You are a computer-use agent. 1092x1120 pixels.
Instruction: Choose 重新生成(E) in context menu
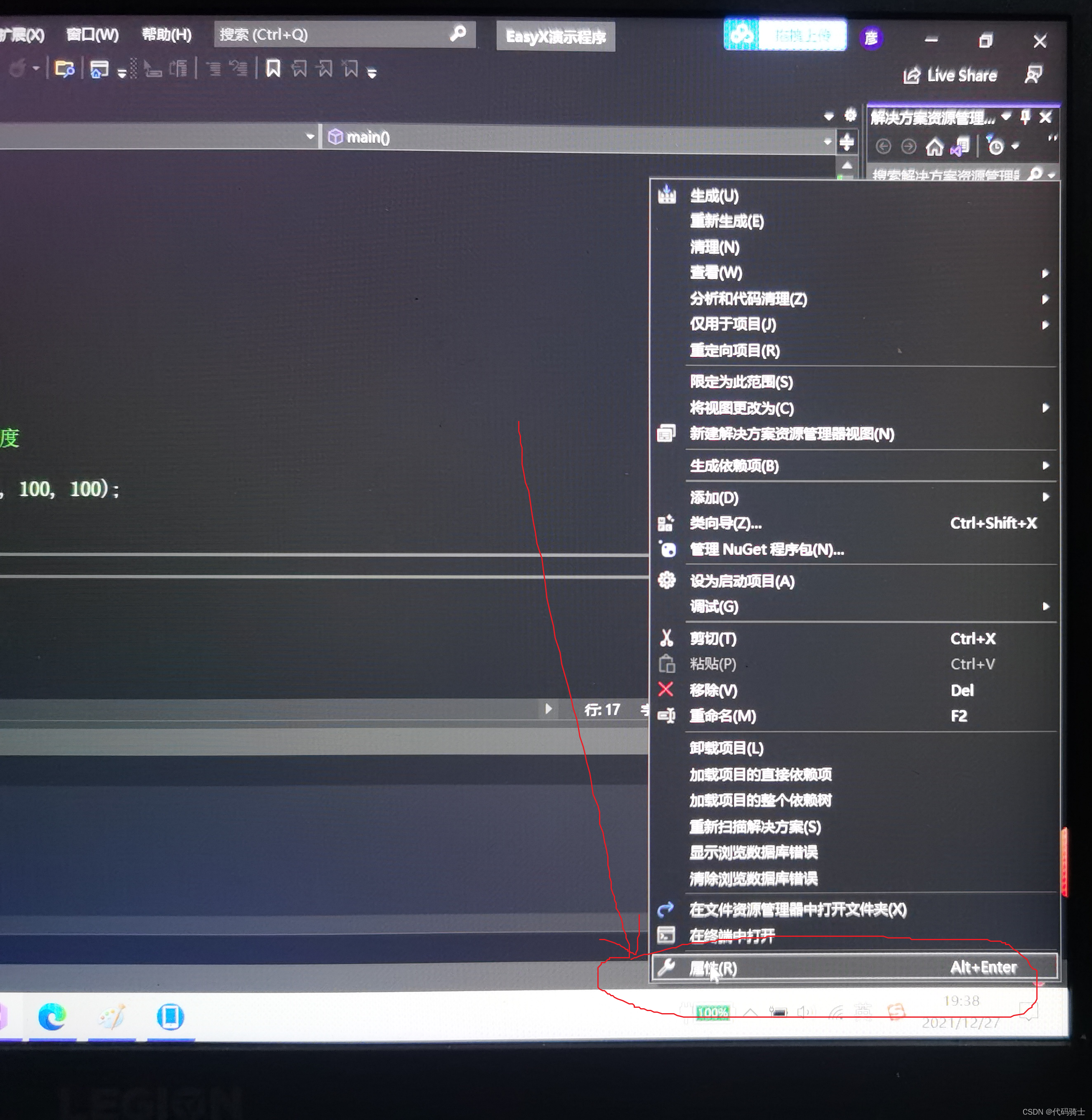click(726, 222)
